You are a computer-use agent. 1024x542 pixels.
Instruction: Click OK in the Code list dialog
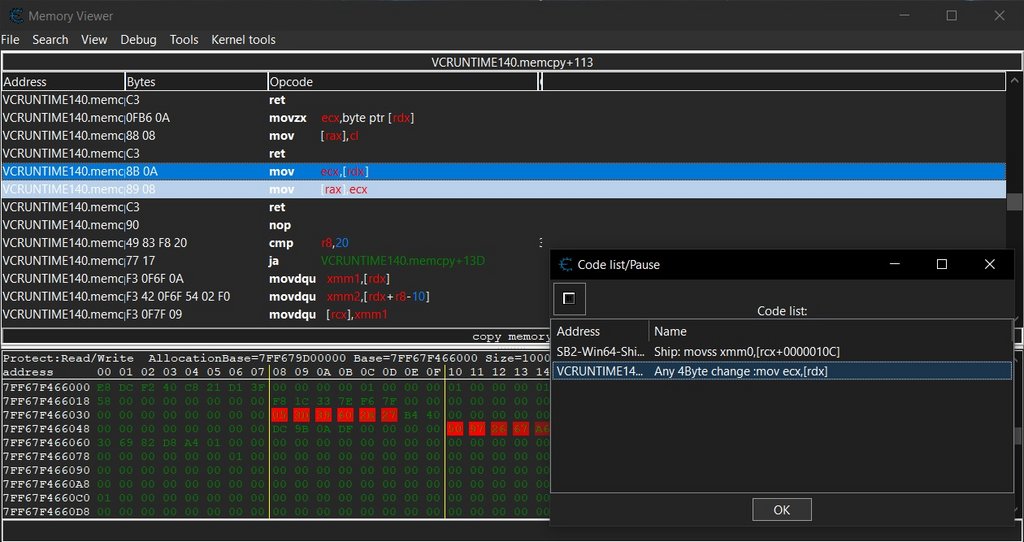click(x=782, y=510)
